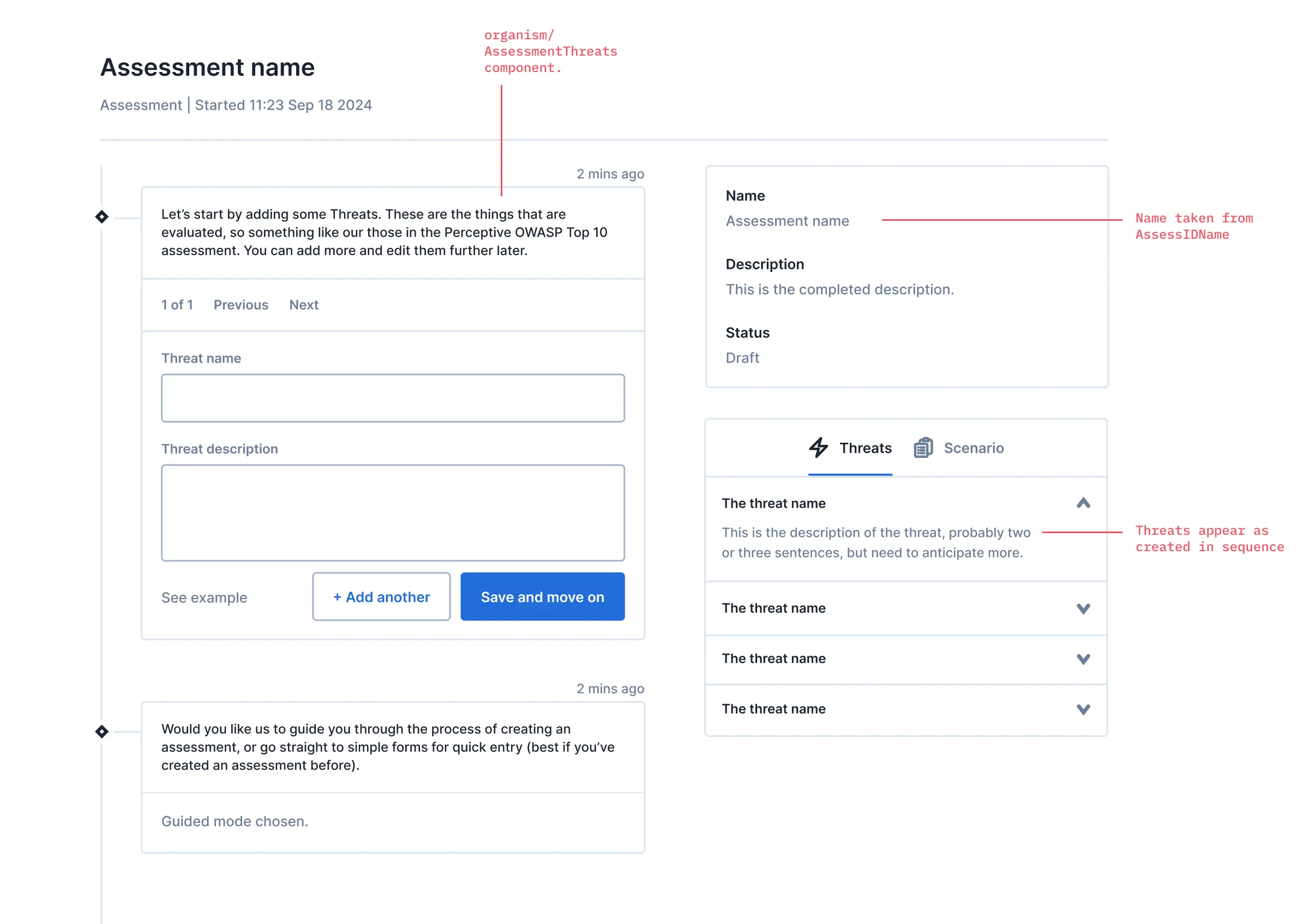Switch to the Scenario tab
Viewport: 1309px width, 924px height.
tap(972, 448)
